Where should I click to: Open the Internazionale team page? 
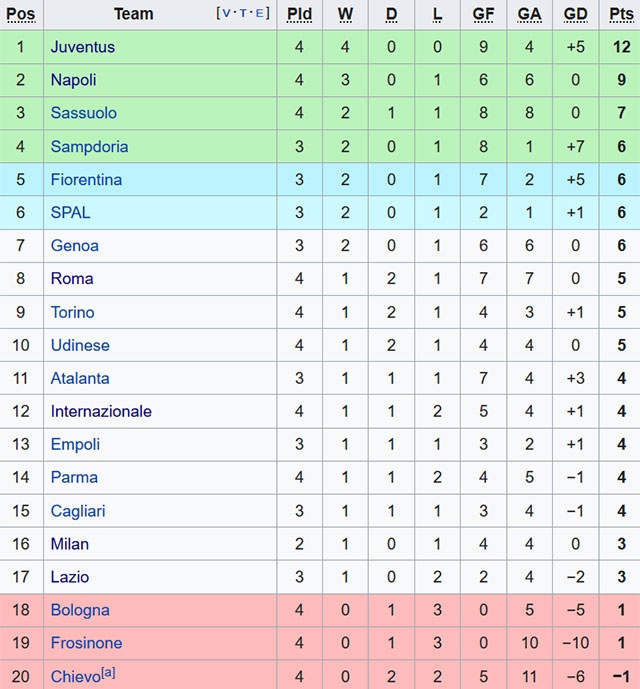102,411
